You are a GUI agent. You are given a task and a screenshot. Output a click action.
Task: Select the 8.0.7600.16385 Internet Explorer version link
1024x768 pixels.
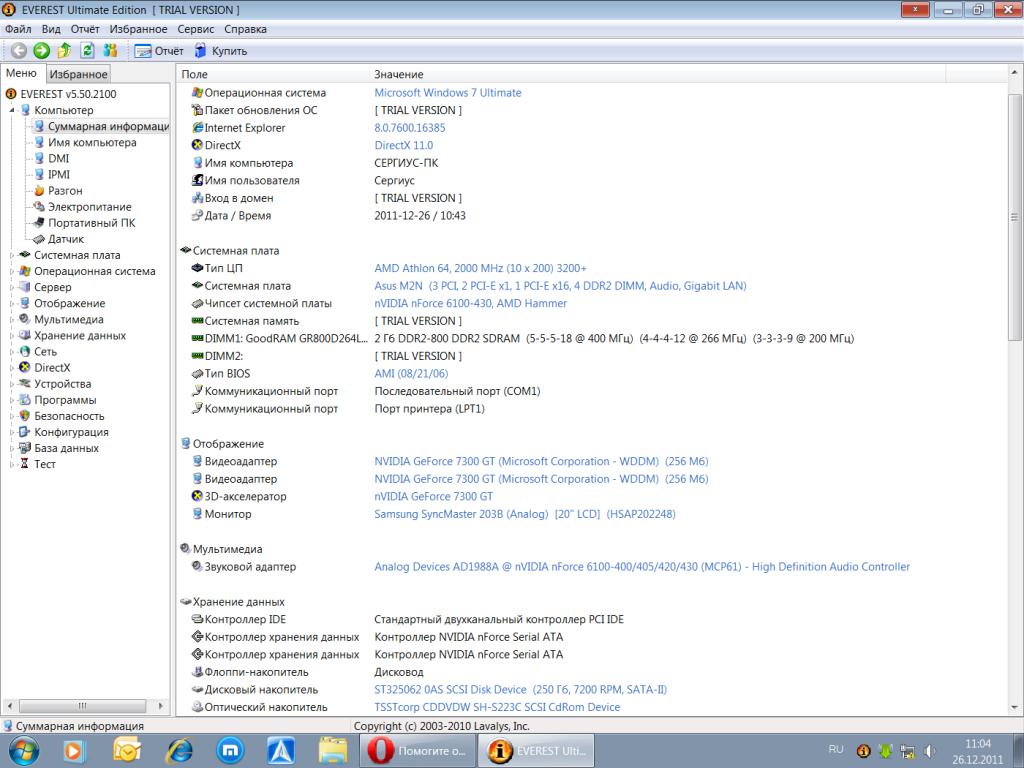click(410, 128)
